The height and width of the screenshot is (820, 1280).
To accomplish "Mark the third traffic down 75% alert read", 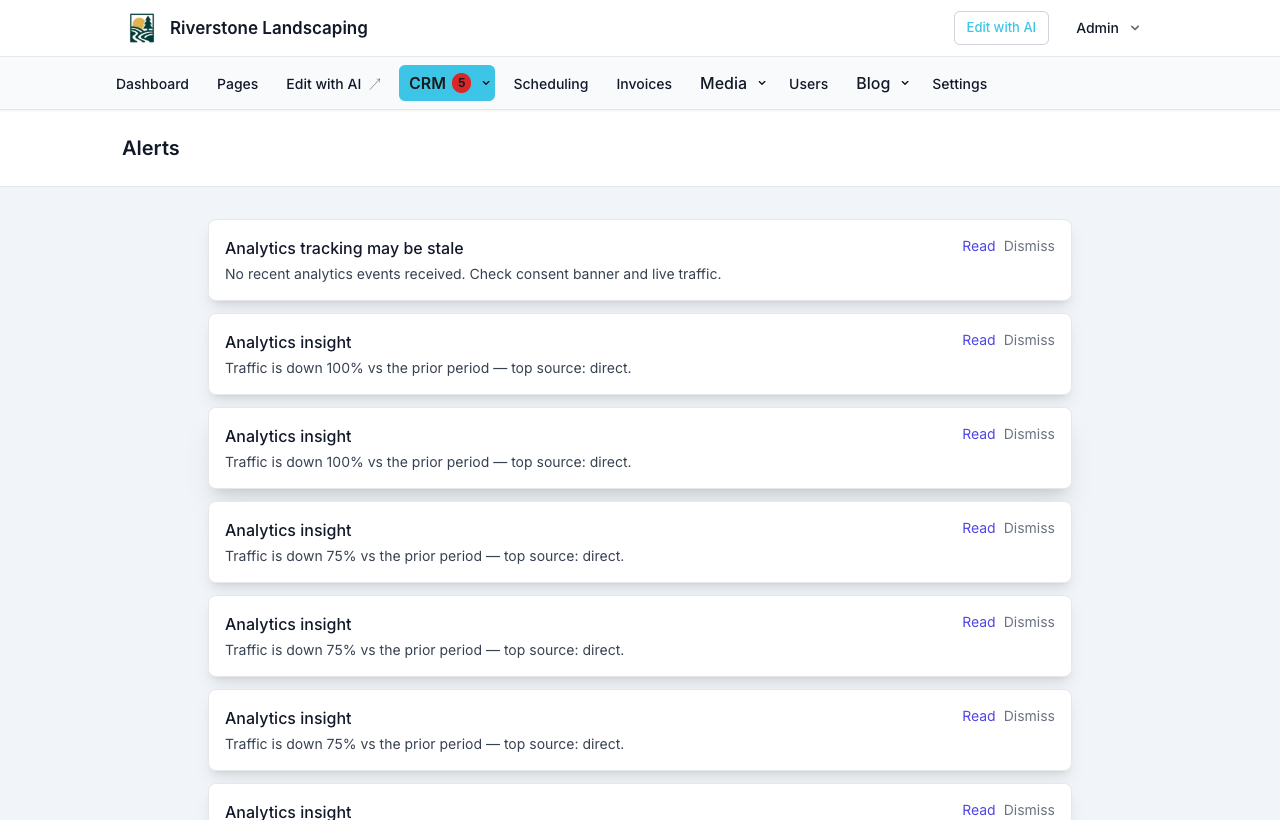I will tap(979, 716).
